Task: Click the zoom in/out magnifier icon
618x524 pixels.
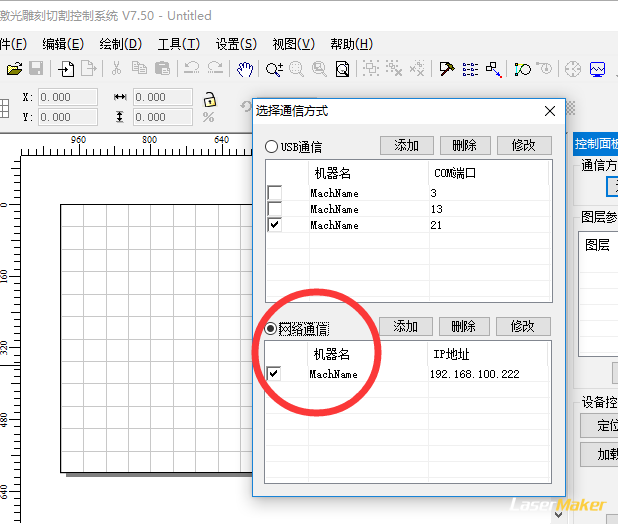Action: pos(274,69)
